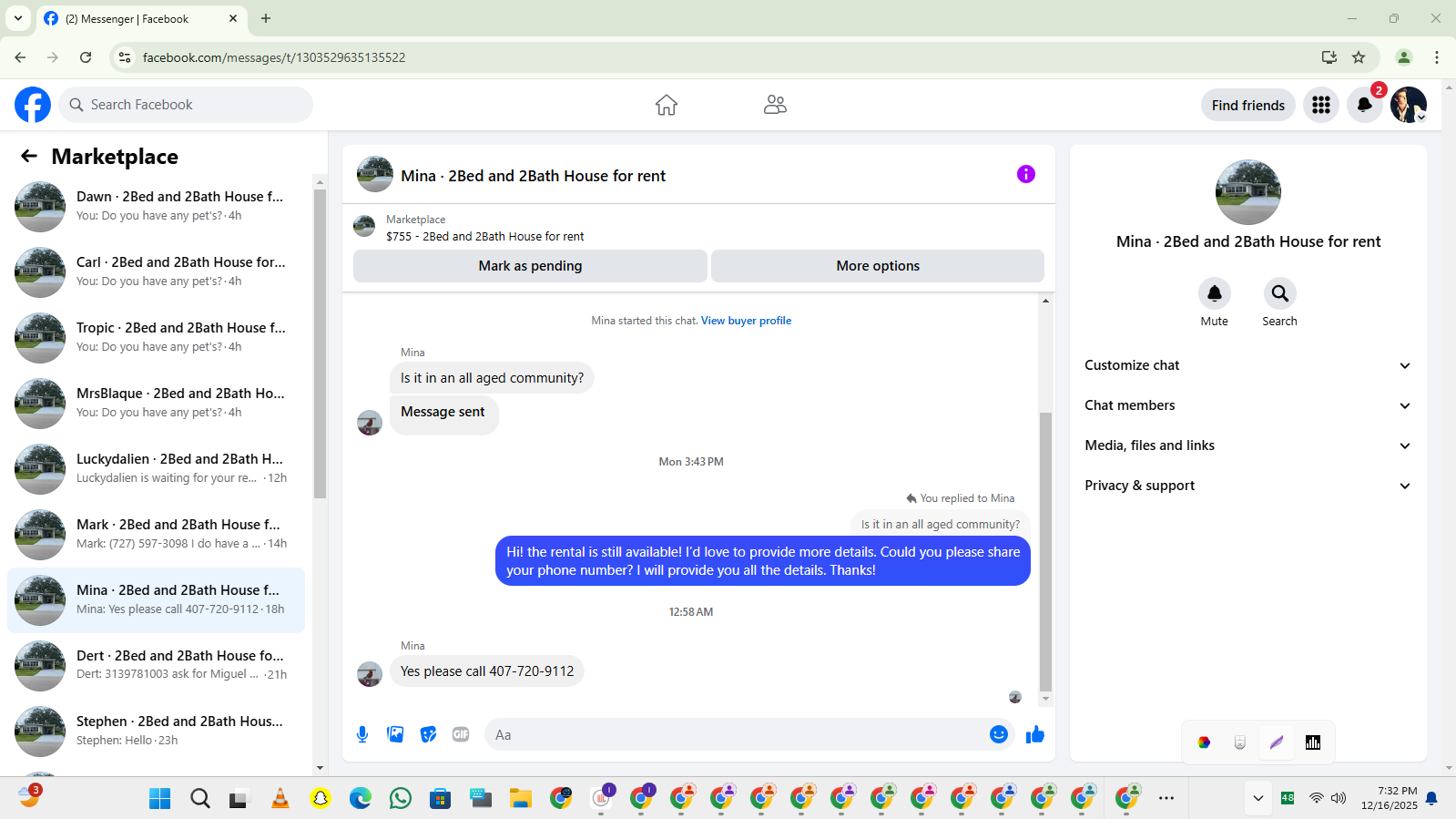This screenshot has height=819, width=1456.
Task: Click the replied quote 'Is it in an all aged community?'
Action: pyautogui.click(x=941, y=525)
